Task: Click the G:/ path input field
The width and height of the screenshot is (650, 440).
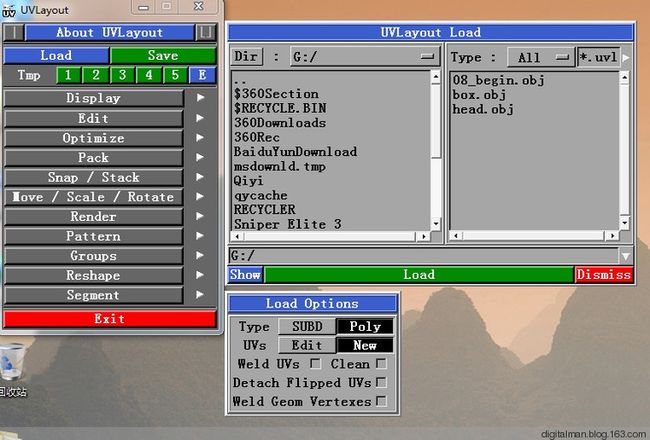Action: [424, 256]
